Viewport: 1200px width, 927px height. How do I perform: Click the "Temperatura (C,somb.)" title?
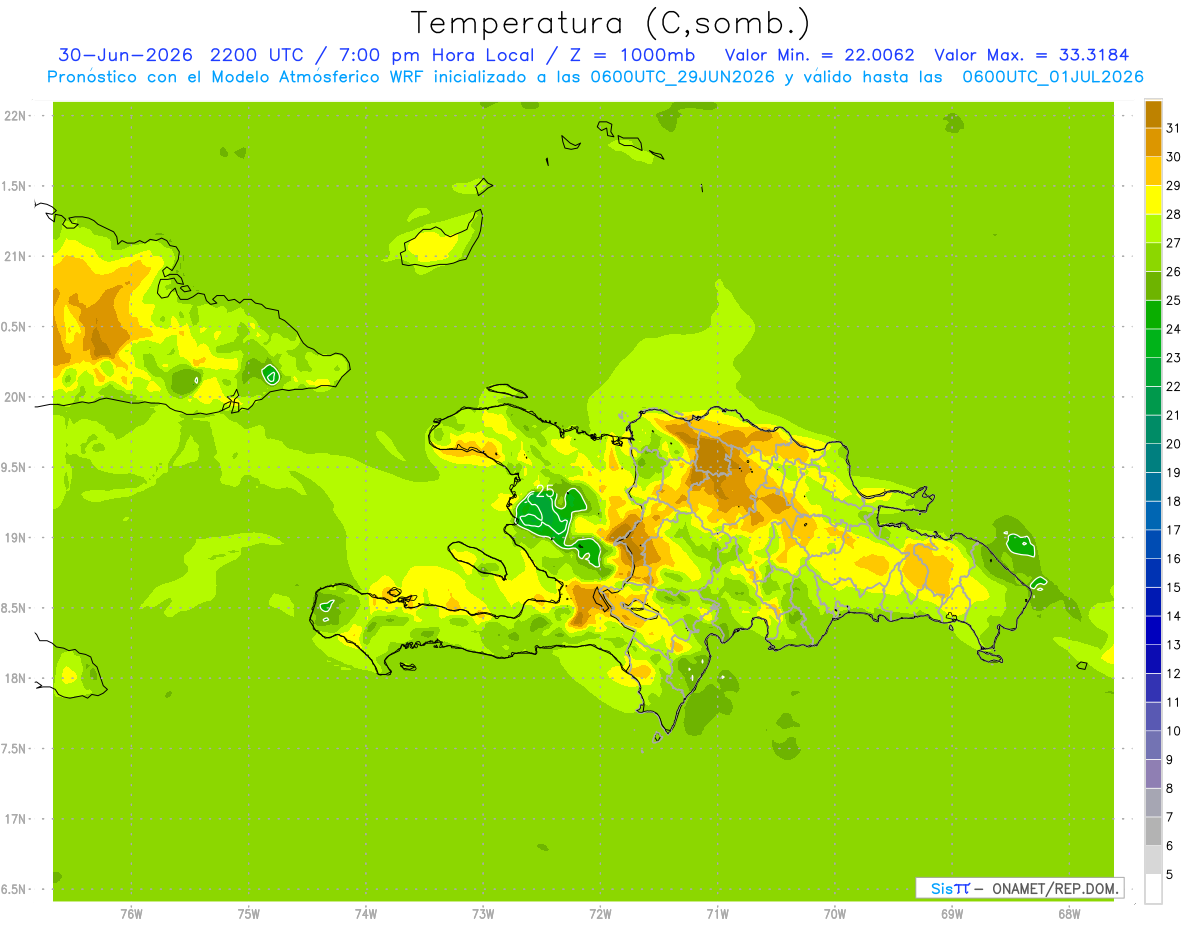pos(611,22)
